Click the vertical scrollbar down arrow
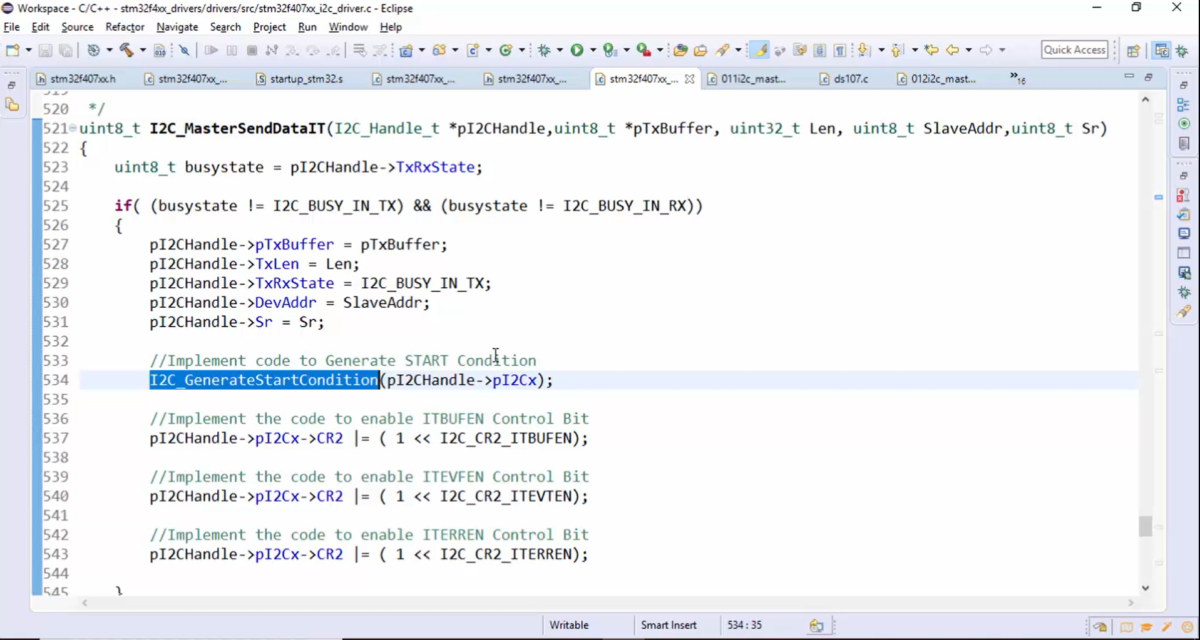 pos(1145,588)
